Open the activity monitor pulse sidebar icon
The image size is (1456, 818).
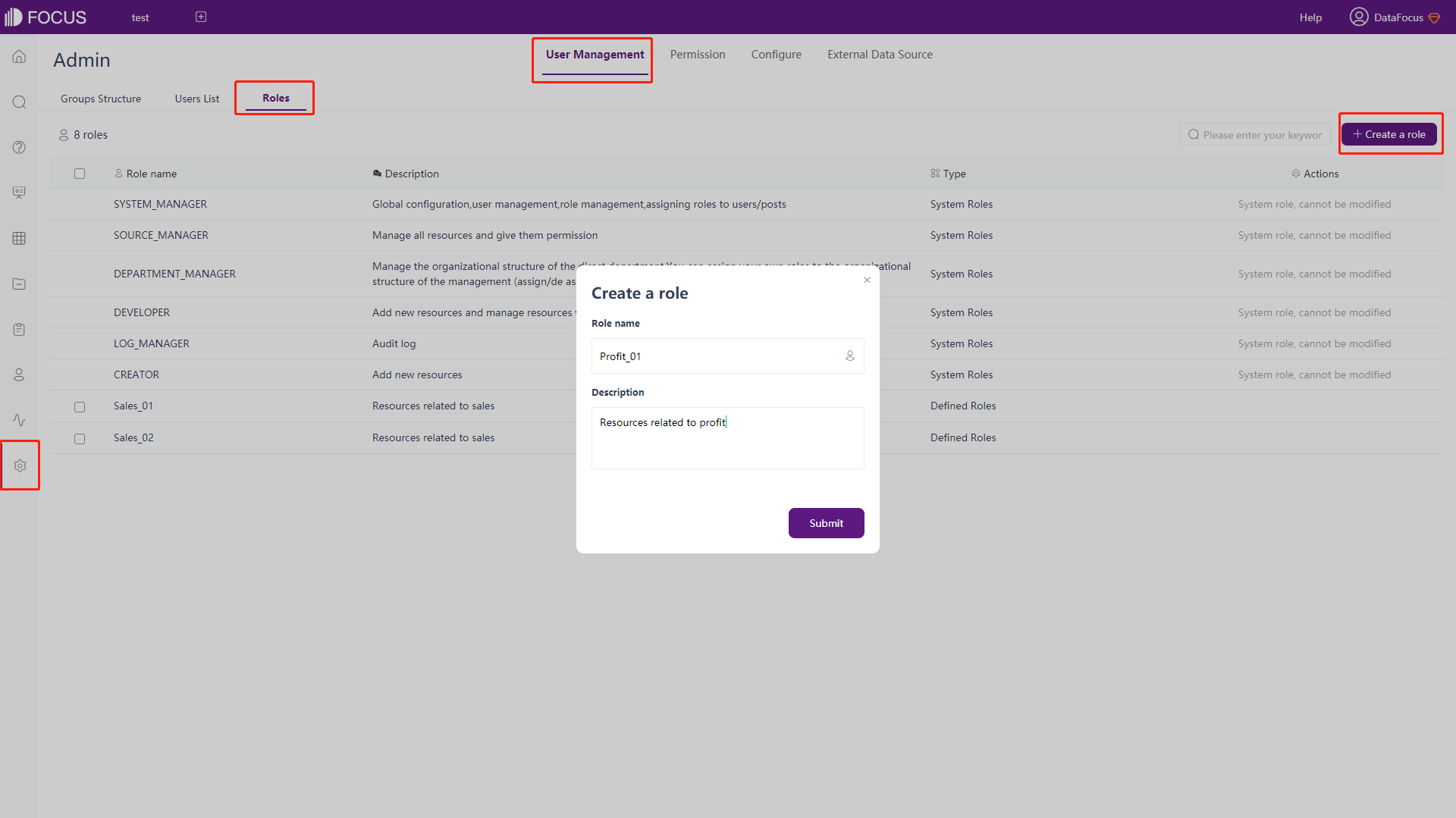pyautogui.click(x=19, y=420)
